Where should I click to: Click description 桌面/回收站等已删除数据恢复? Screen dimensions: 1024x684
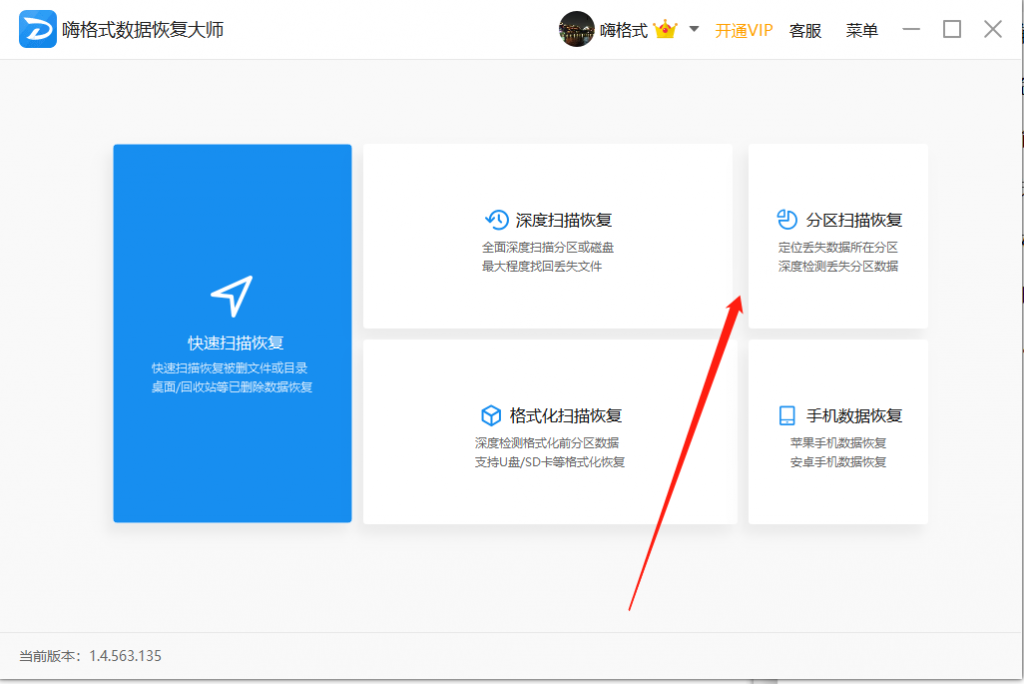coord(232,387)
